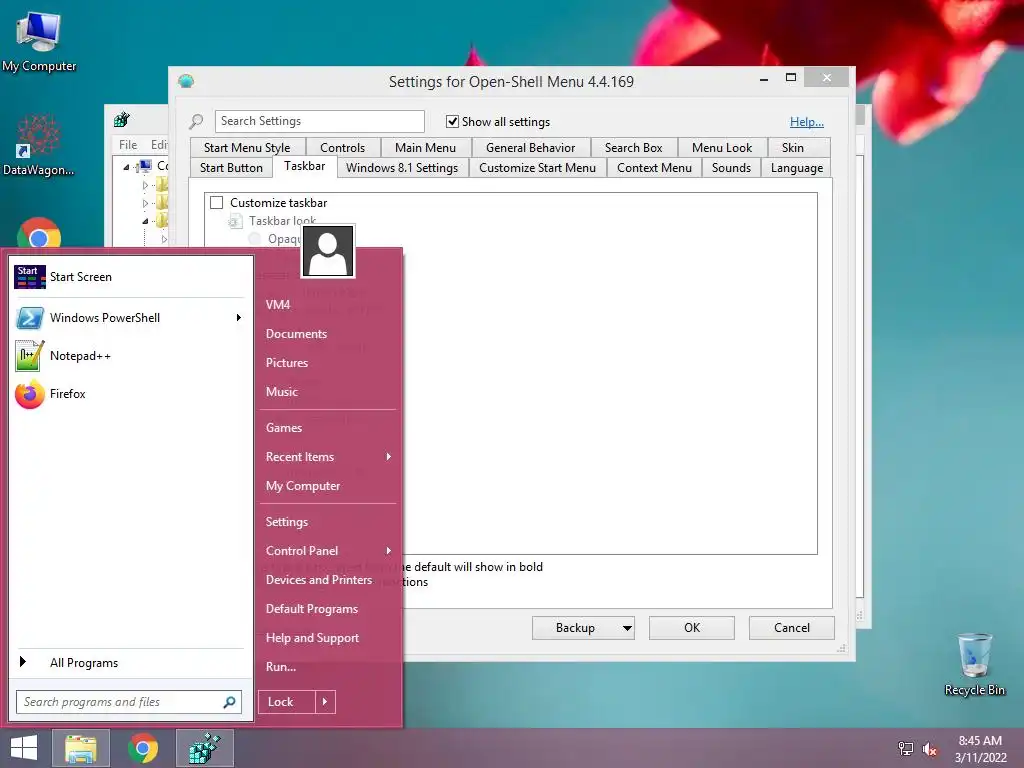
Task: Open the arrow next to Lock
Action: click(325, 702)
